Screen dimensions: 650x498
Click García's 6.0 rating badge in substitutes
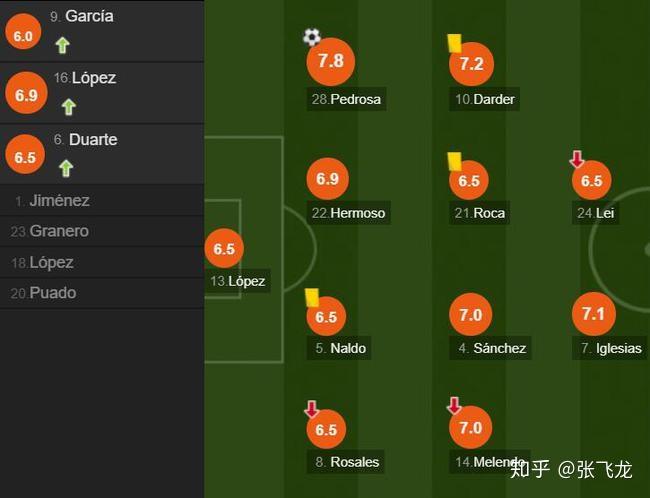pyautogui.click(x=23, y=32)
